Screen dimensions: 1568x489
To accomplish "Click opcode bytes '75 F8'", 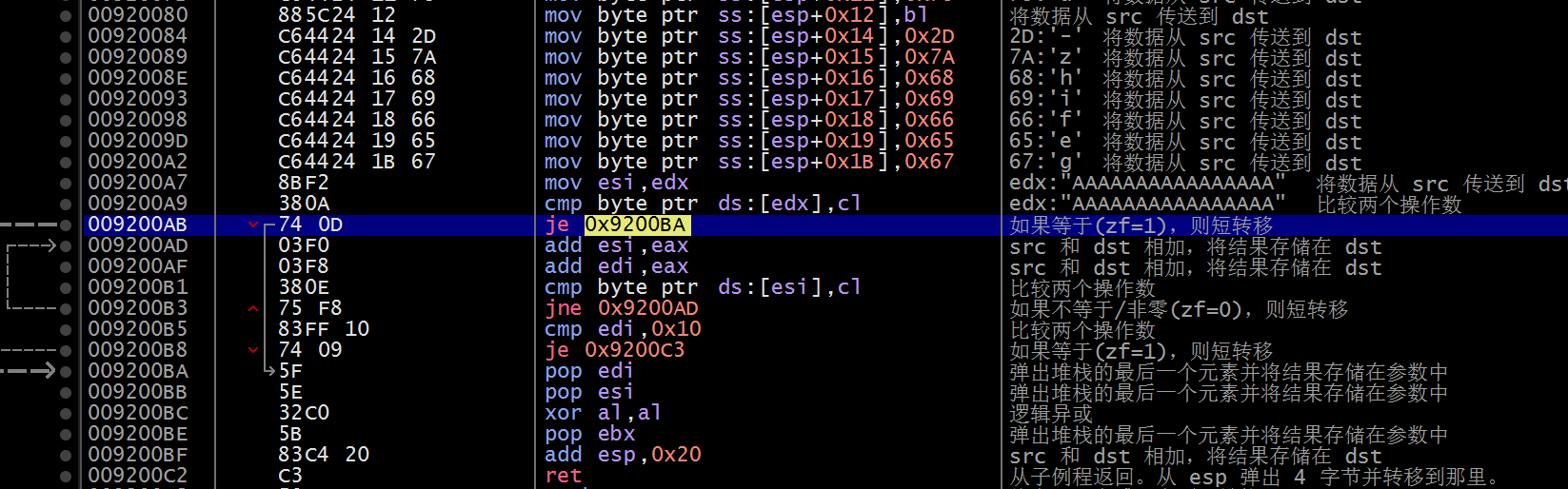I will tap(310, 308).
